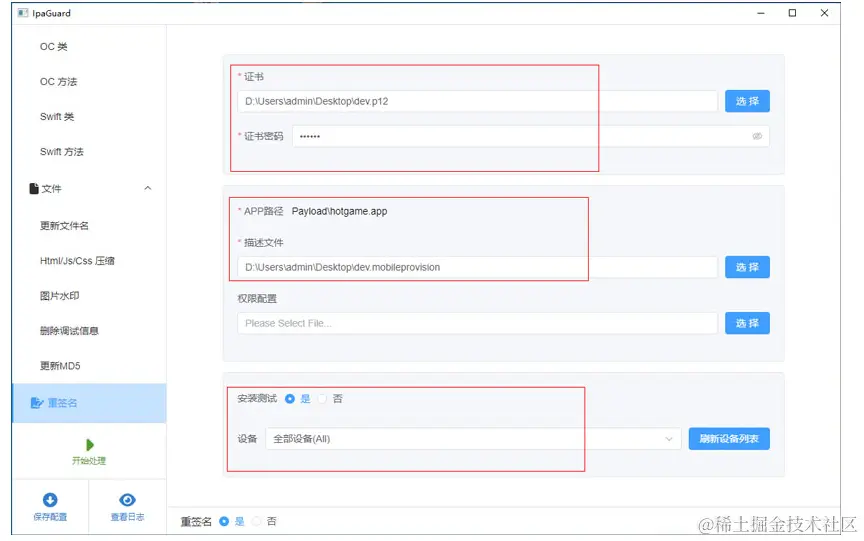
Task: Click 选择 button for provisioning profile
Action: 747,267
